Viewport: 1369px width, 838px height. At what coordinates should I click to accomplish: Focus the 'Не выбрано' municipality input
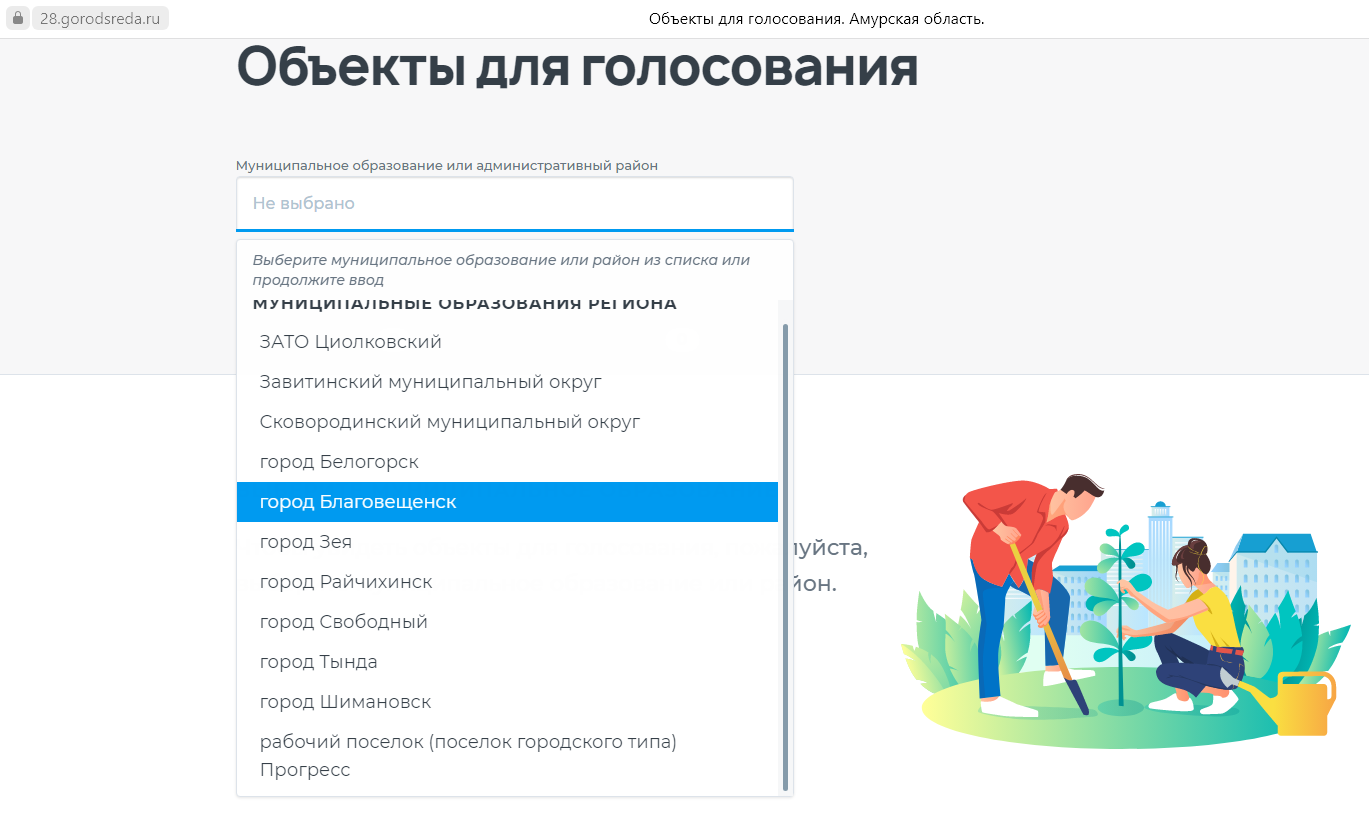514,203
